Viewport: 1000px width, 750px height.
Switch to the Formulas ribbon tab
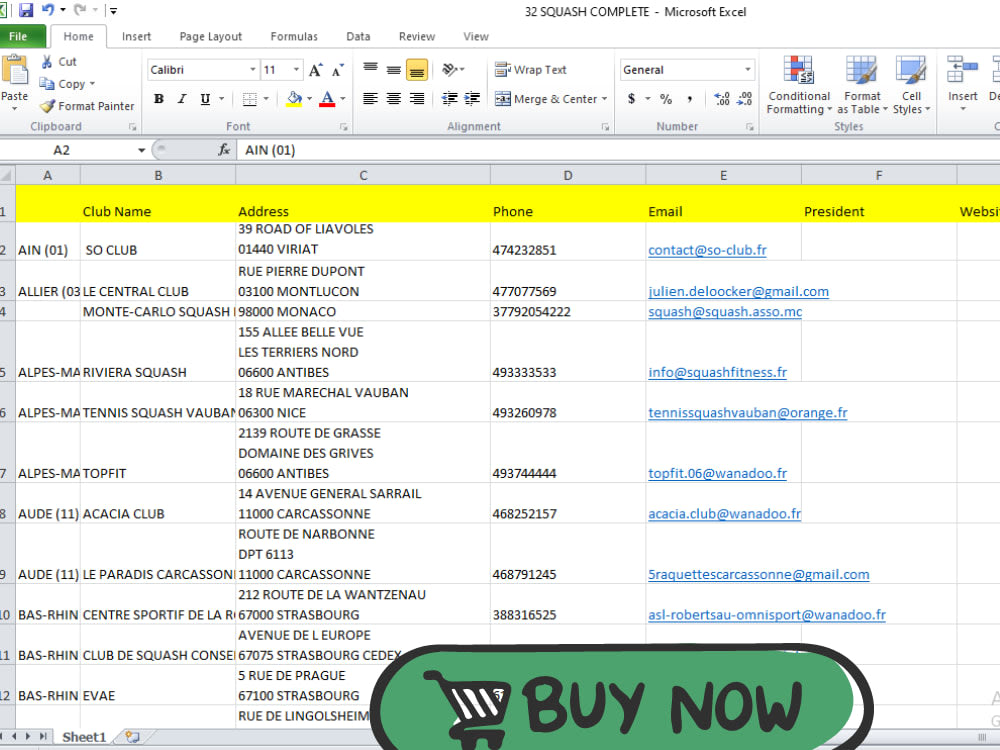click(x=293, y=36)
